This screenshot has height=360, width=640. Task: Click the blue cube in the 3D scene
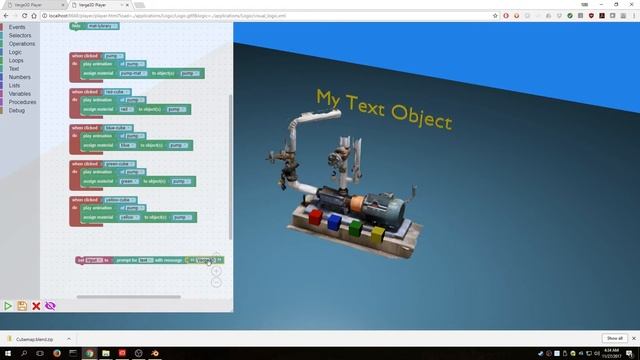(x=334, y=222)
